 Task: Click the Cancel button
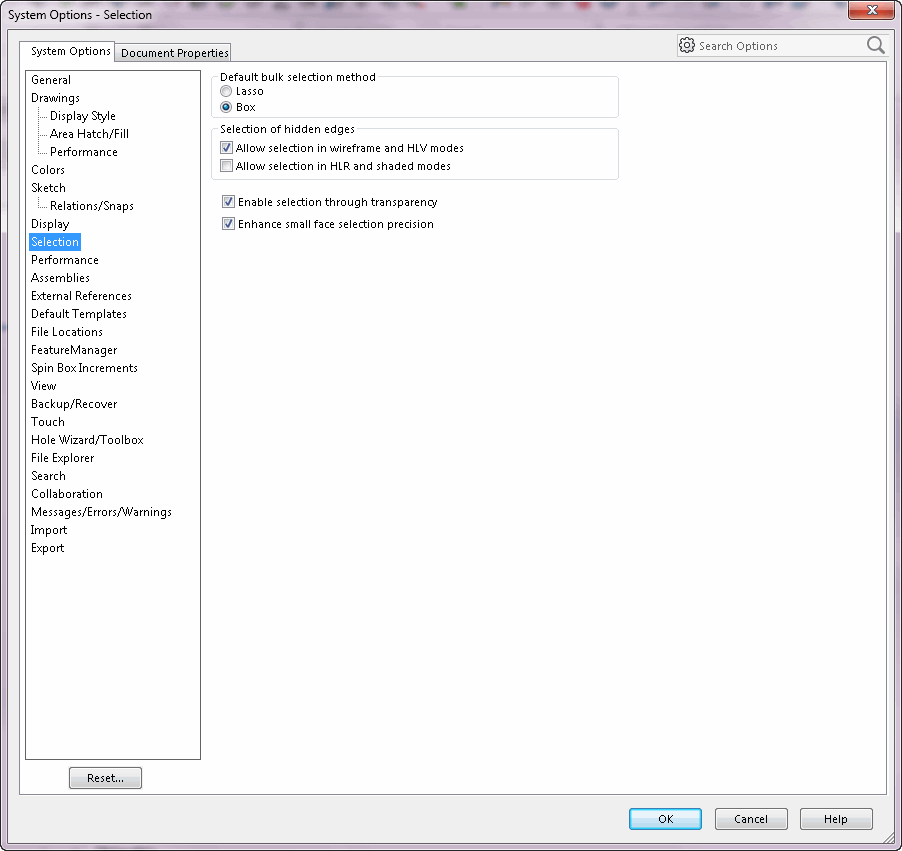tap(751, 819)
